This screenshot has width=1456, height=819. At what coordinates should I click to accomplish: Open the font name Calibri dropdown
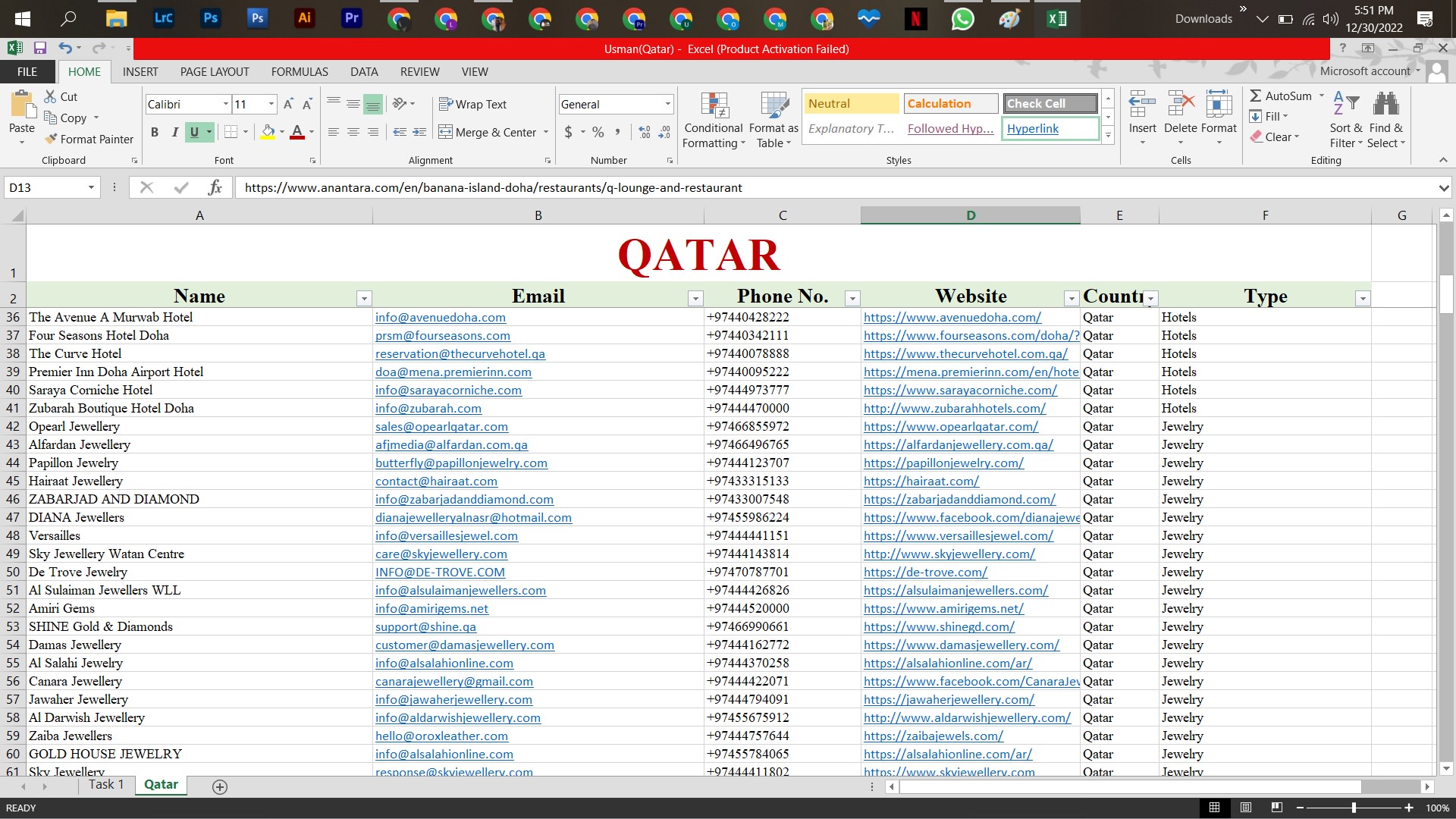pos(225,104)
